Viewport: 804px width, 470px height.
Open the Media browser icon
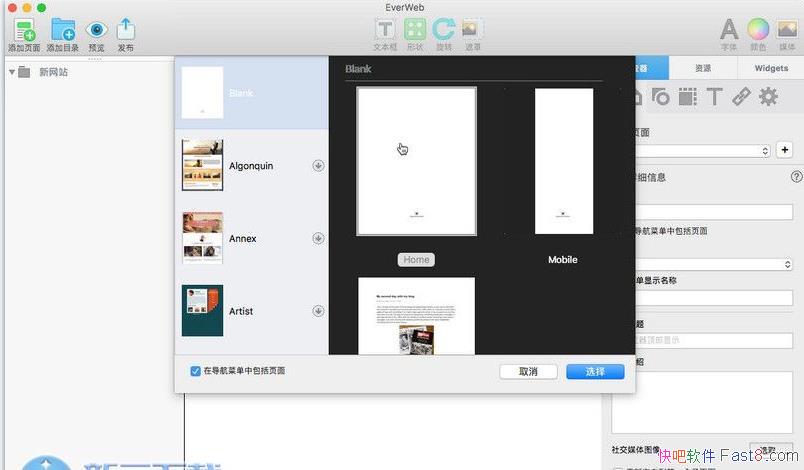coord(787,29)
